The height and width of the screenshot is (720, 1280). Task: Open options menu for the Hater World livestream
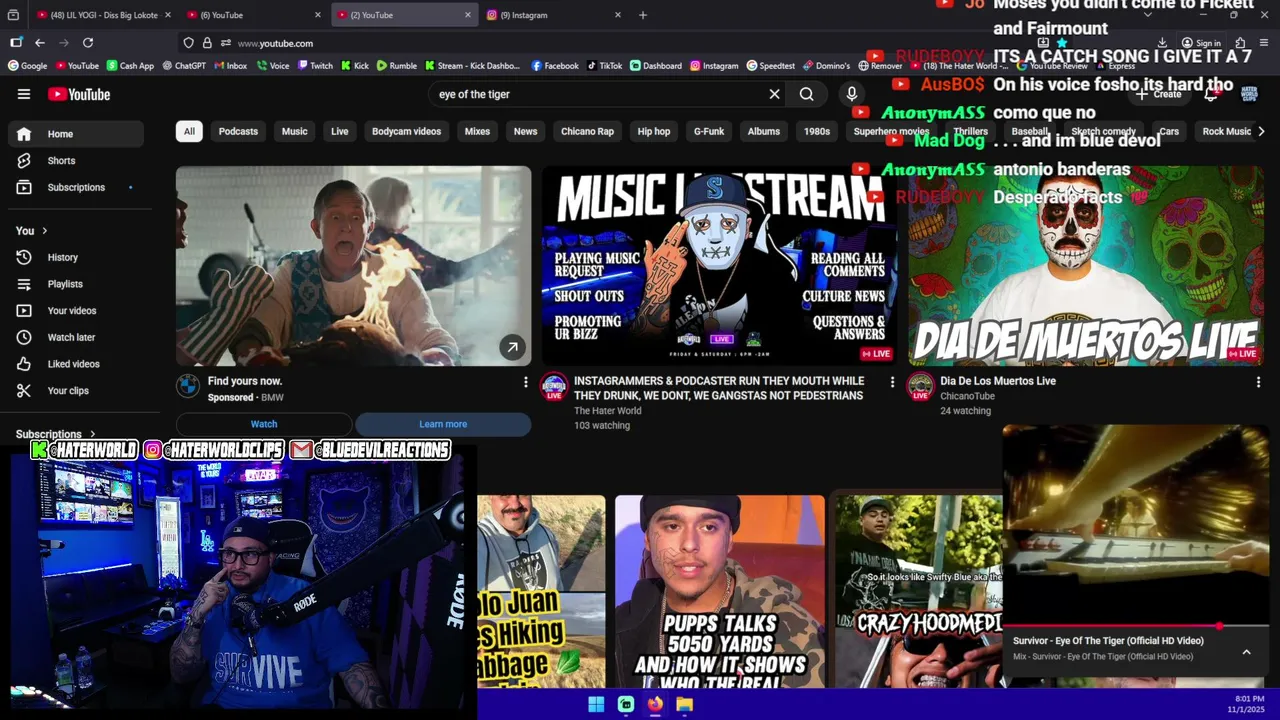tap(892, 382)
